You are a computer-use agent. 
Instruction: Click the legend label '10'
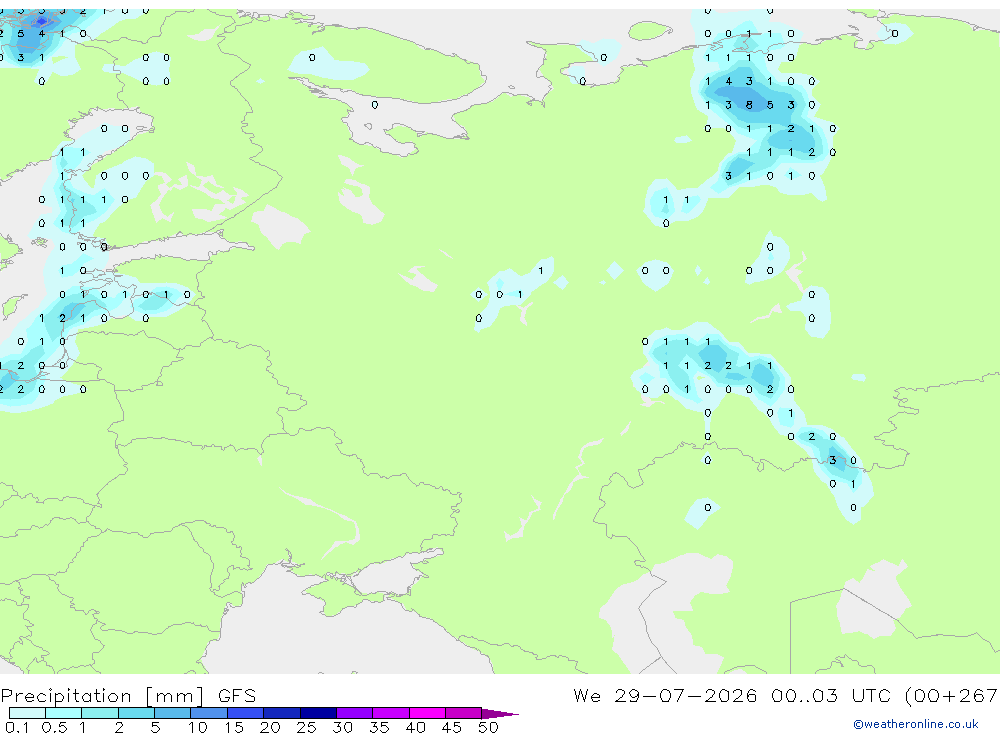coord(198,727)
